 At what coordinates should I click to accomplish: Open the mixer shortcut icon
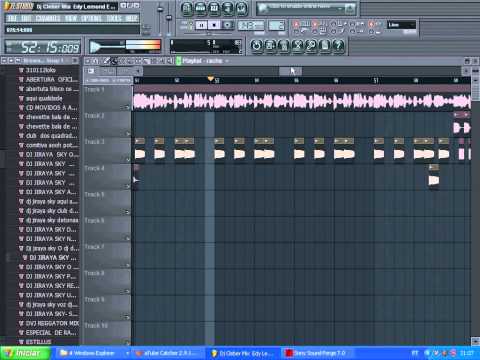242,9
